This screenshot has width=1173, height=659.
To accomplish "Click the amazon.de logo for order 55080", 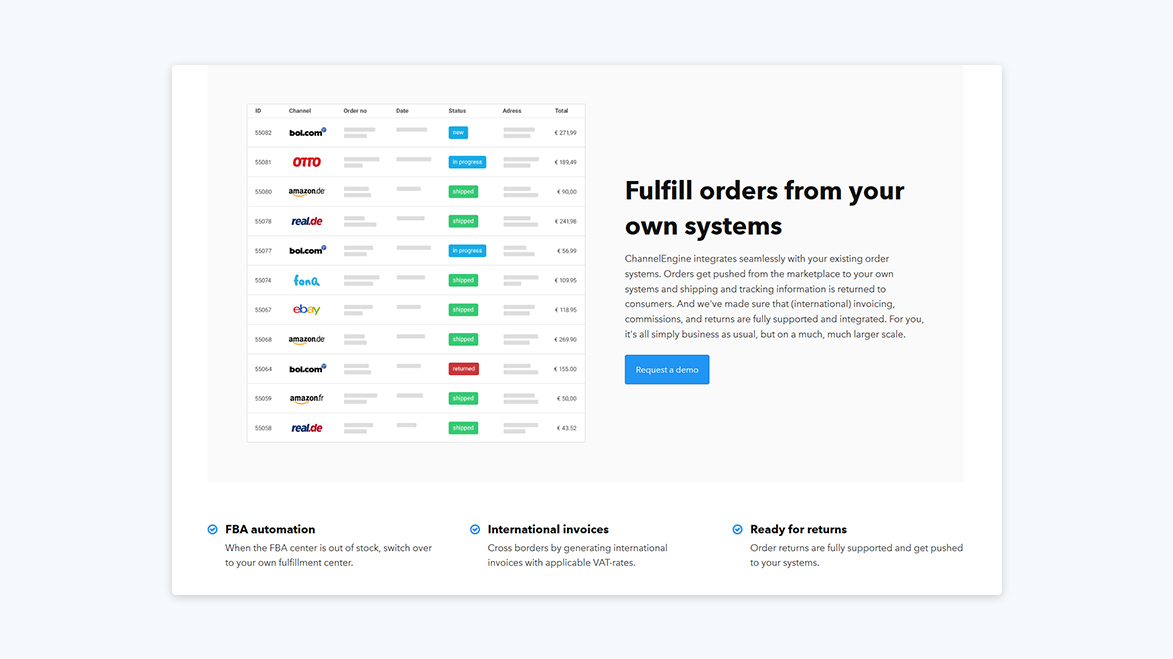I will click(307, 191).
